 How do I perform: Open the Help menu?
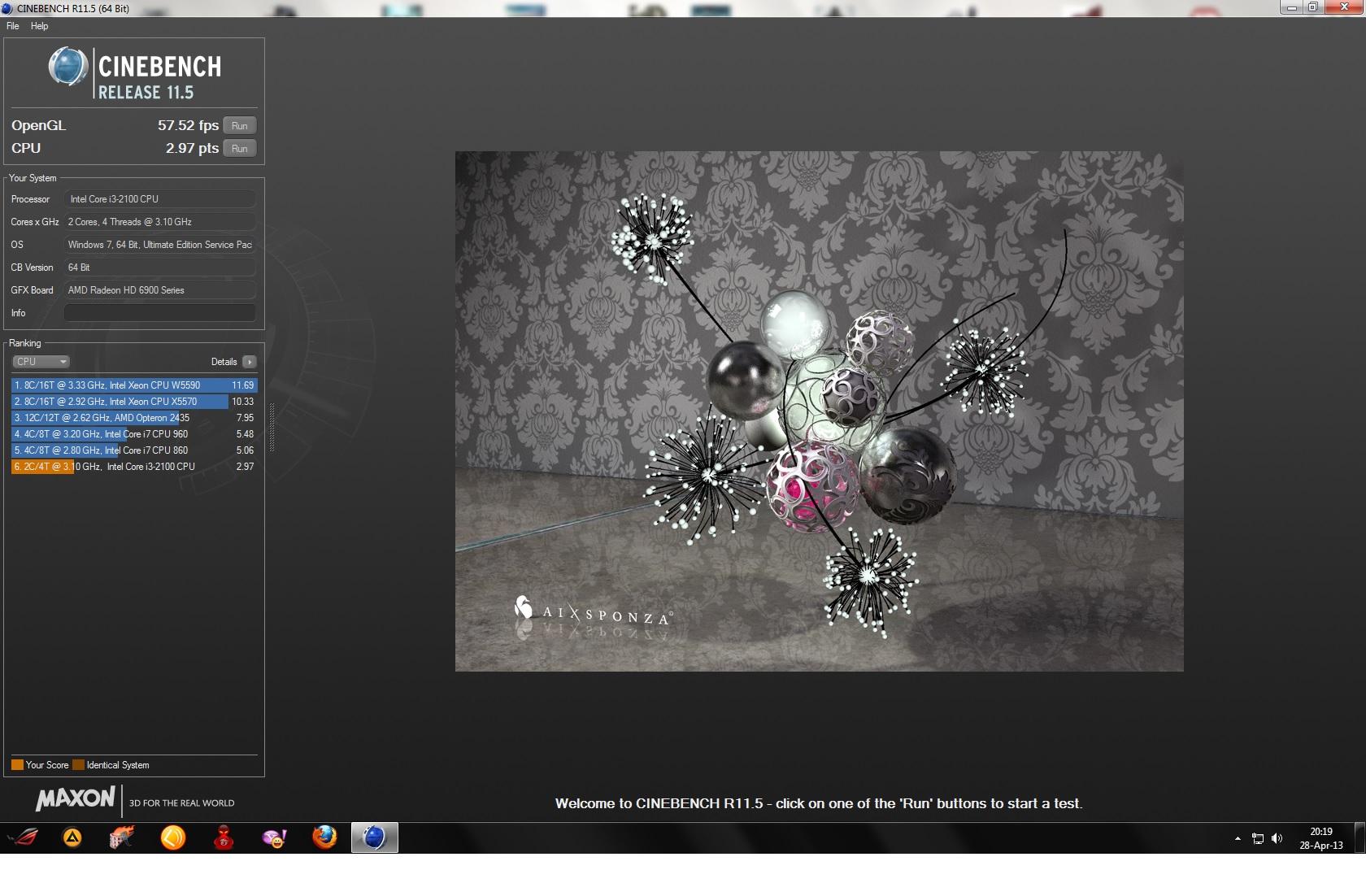tap(39, 26)
